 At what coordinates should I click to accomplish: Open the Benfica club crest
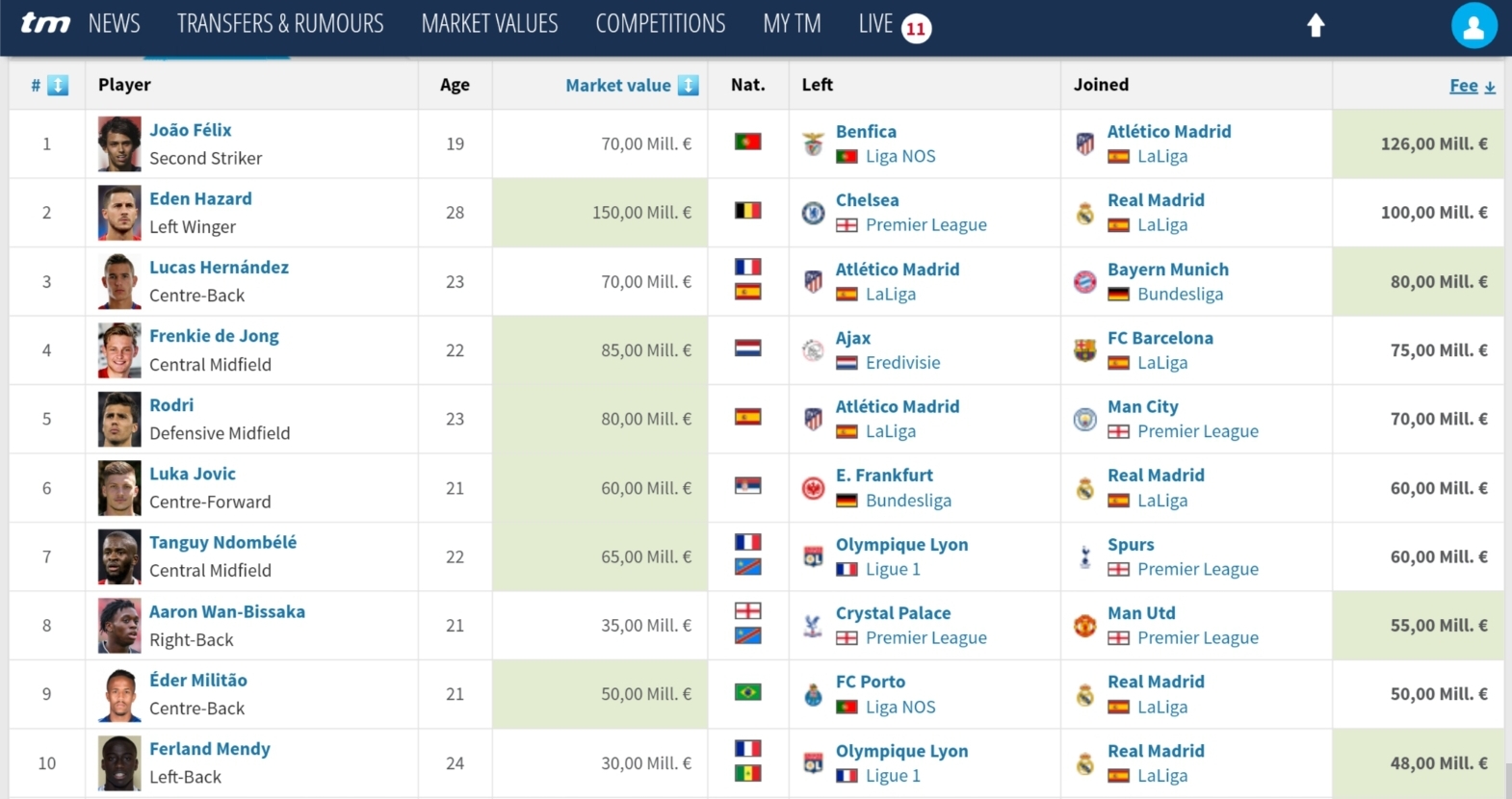pyautogui.click(x=813, y=143)
